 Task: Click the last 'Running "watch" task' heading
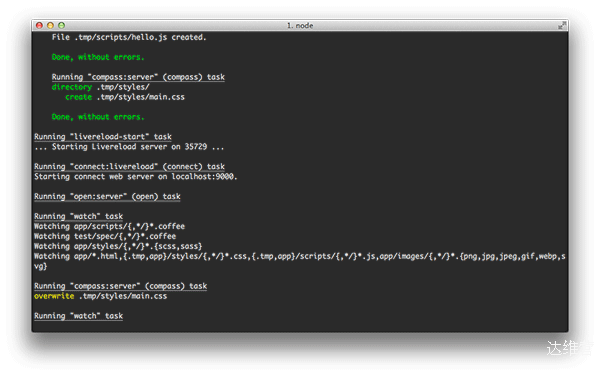[78, 316]
